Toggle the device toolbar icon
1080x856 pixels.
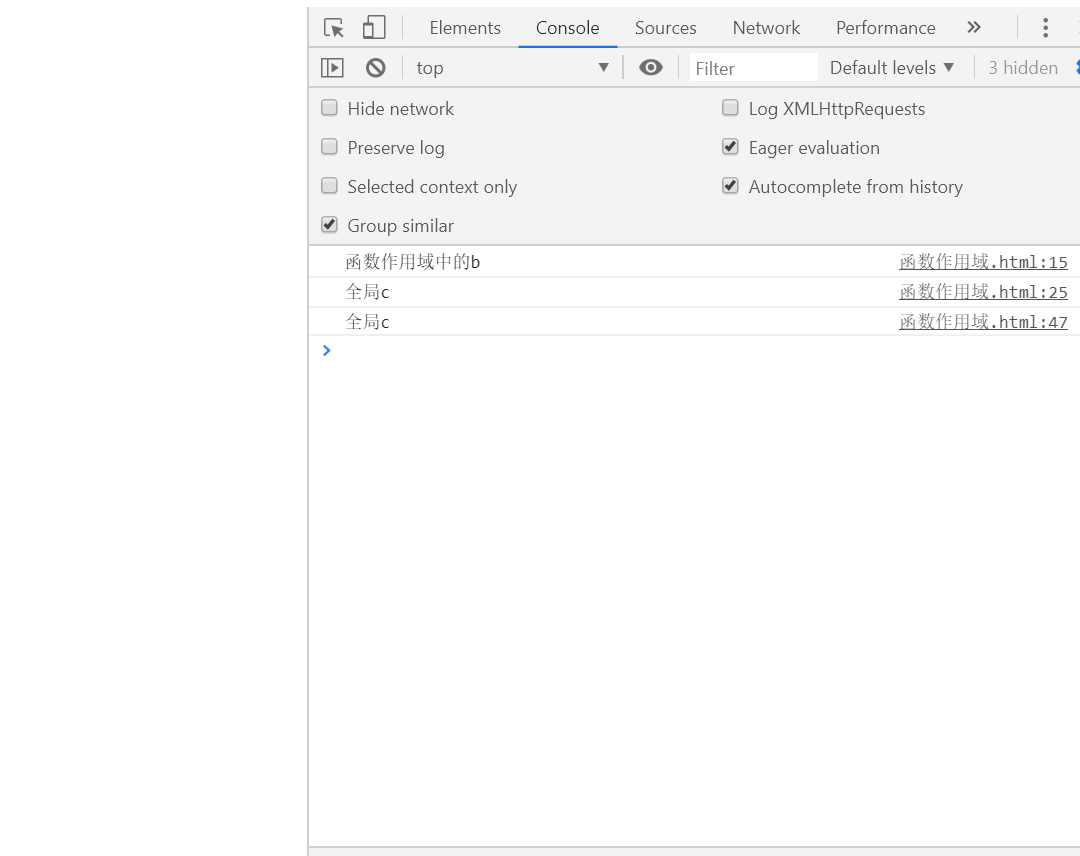[x=374, y=28]
